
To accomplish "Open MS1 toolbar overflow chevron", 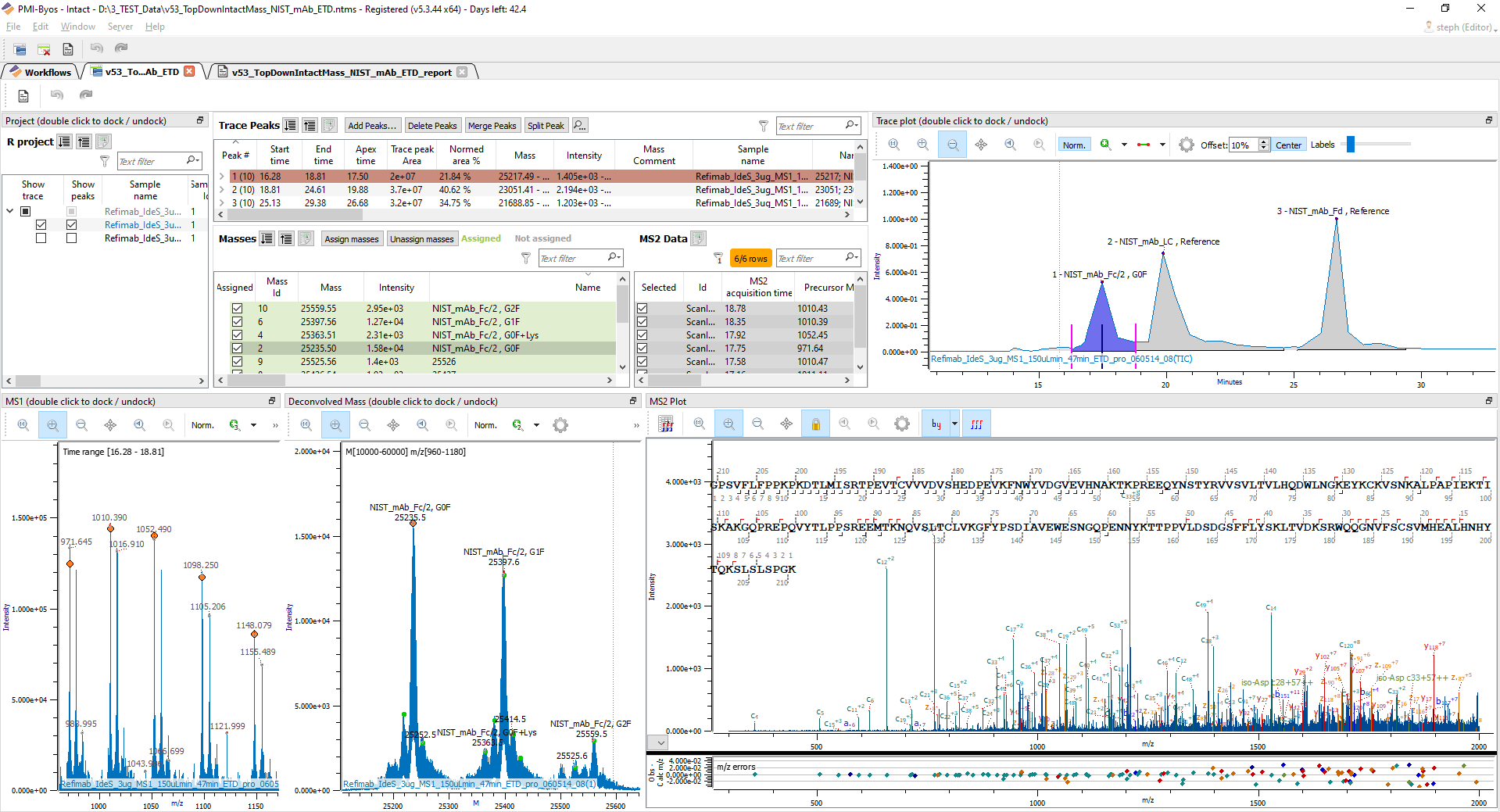I will coord(275,425).
